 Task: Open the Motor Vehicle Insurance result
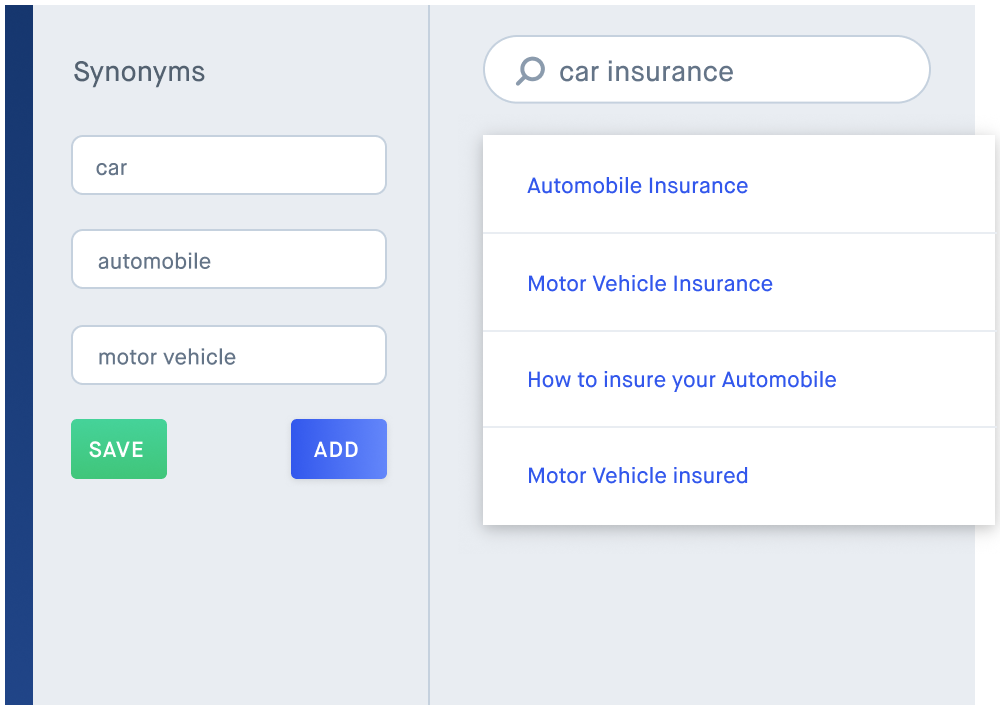click(650, 283)
